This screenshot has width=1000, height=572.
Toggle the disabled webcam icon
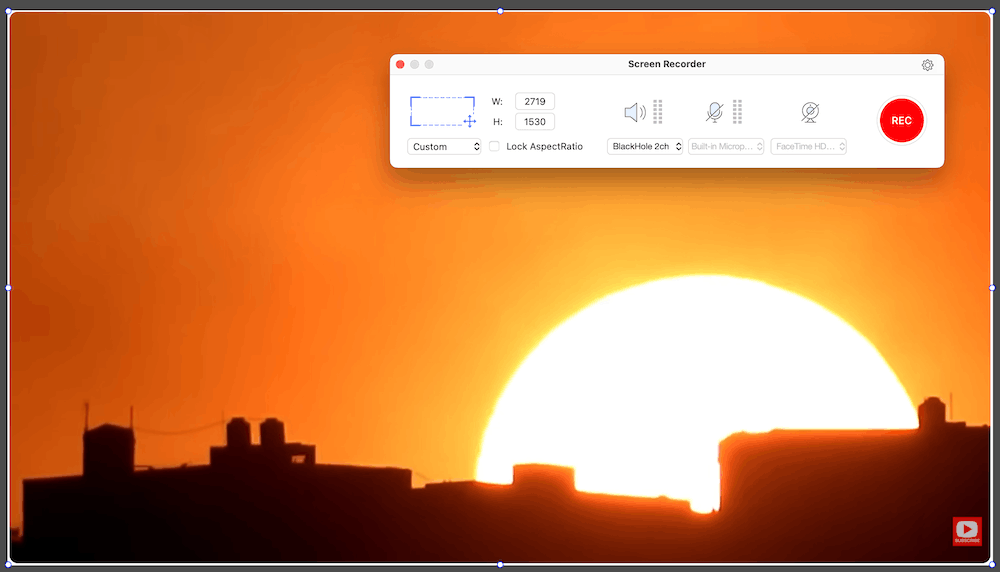pos(810,112)
